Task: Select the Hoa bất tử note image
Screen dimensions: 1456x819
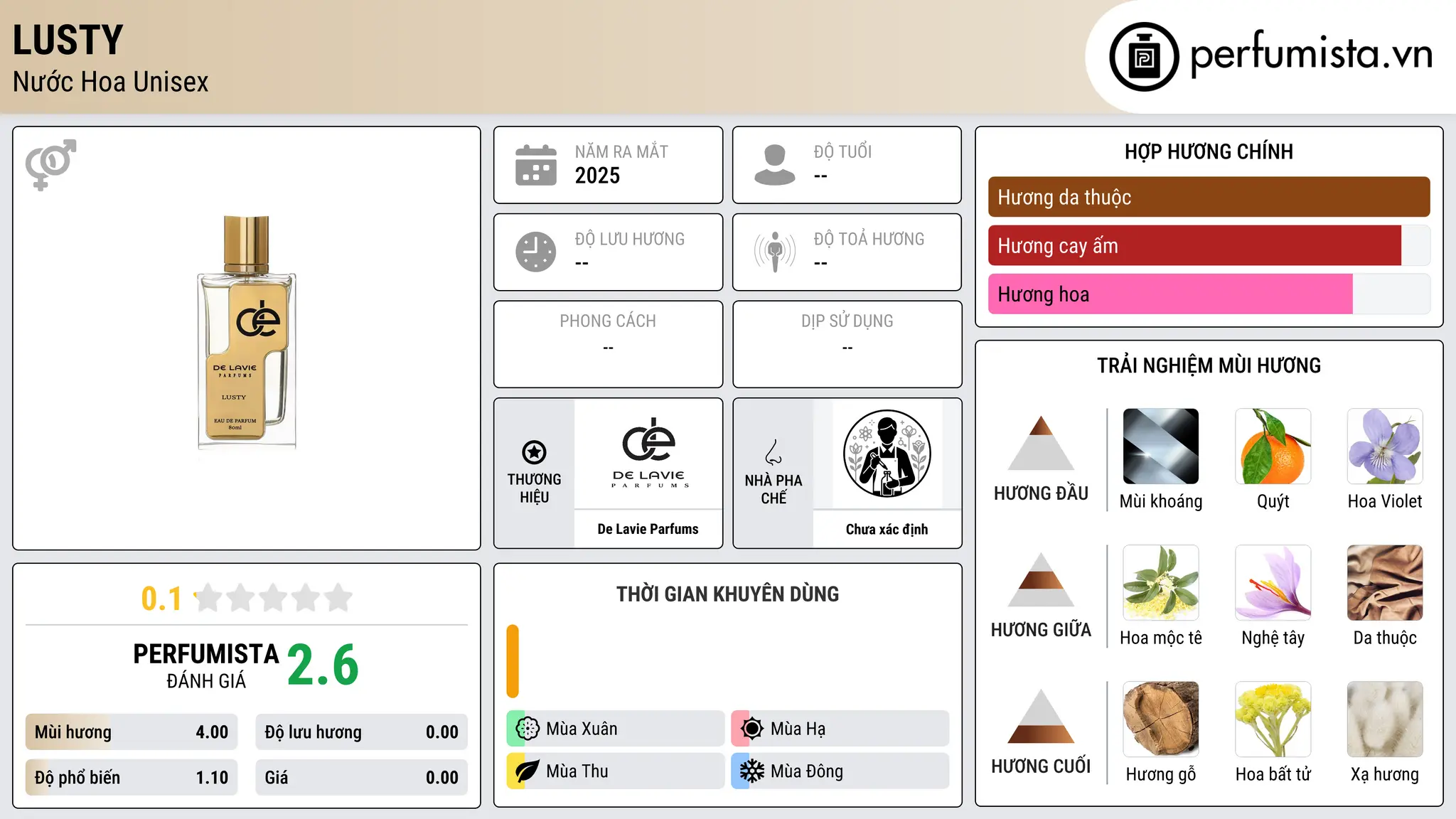Action: pos(1273,719)
